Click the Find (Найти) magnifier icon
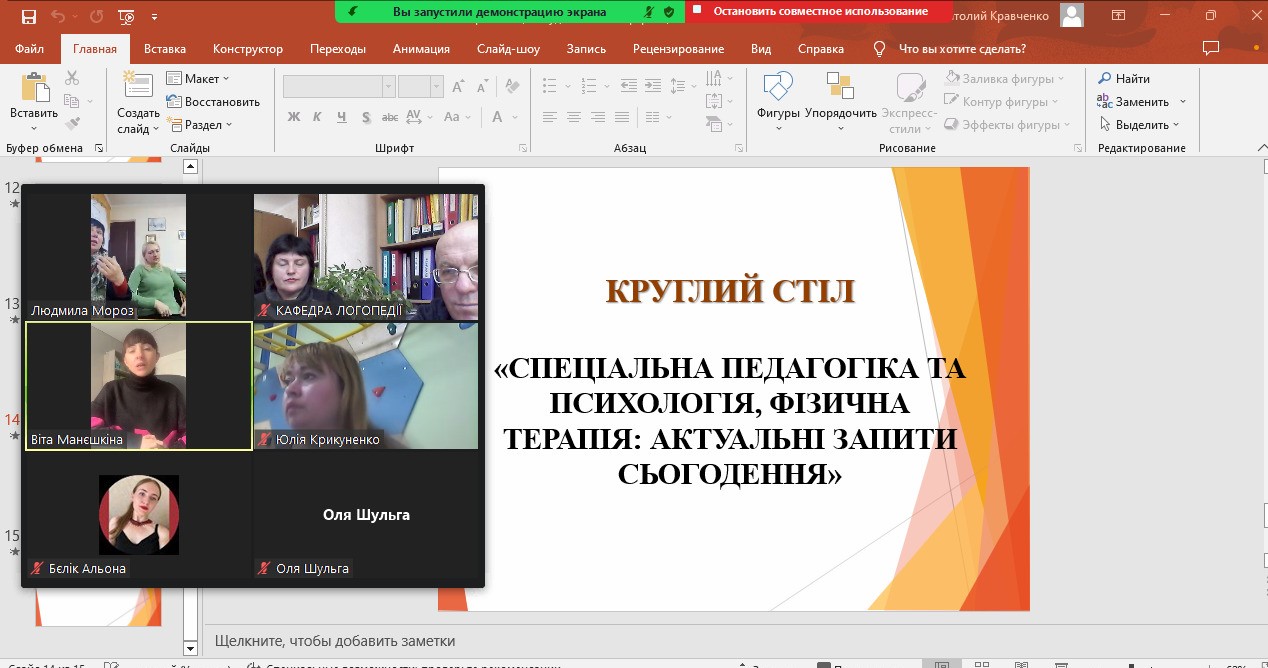This screenshot has height=668, width=1268. click(1105, 79)
